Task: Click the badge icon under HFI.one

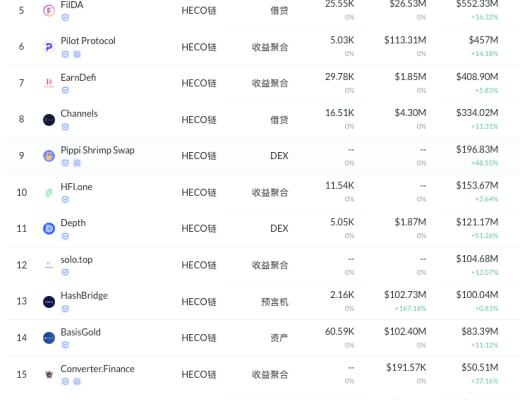Action: tap(65, 199)
